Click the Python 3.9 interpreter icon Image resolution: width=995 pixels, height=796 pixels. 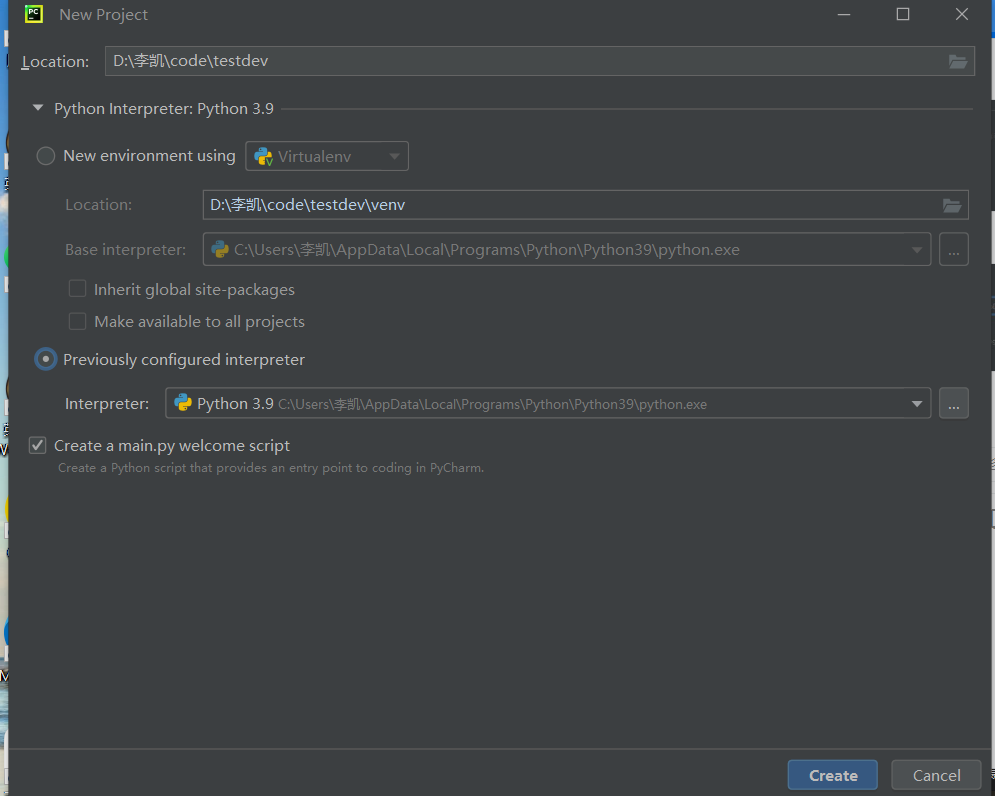pyautogui.click(x=183, y=403)
